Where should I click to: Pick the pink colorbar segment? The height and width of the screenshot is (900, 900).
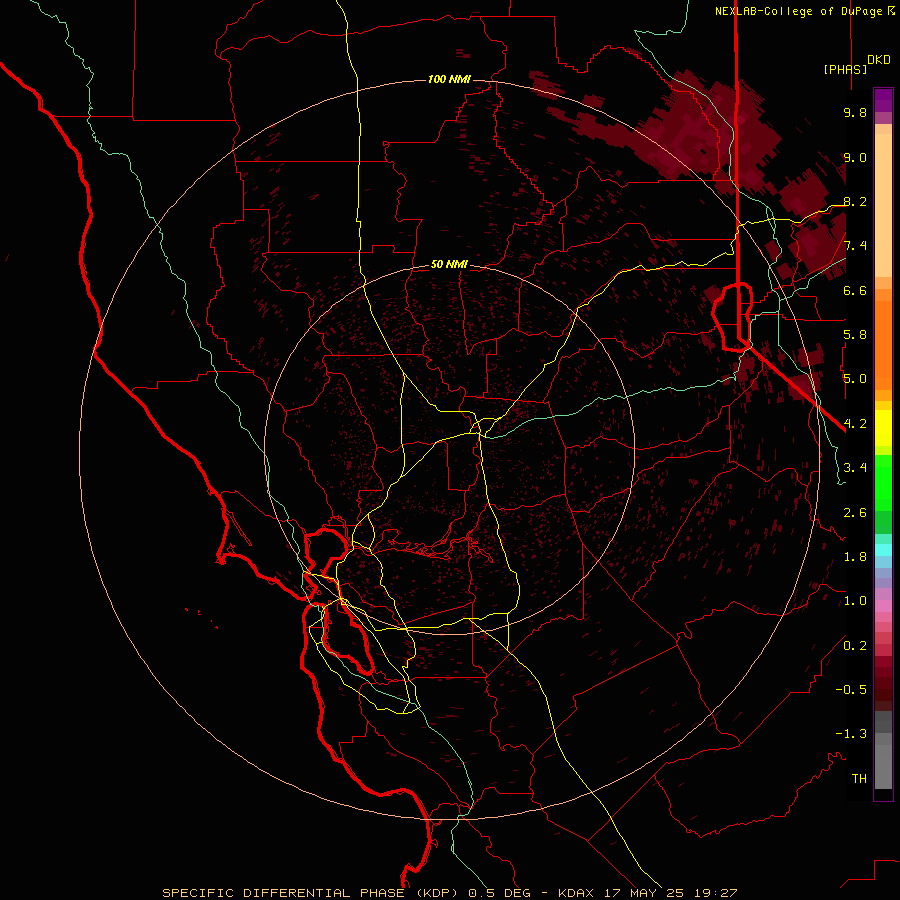pos(883,606)
